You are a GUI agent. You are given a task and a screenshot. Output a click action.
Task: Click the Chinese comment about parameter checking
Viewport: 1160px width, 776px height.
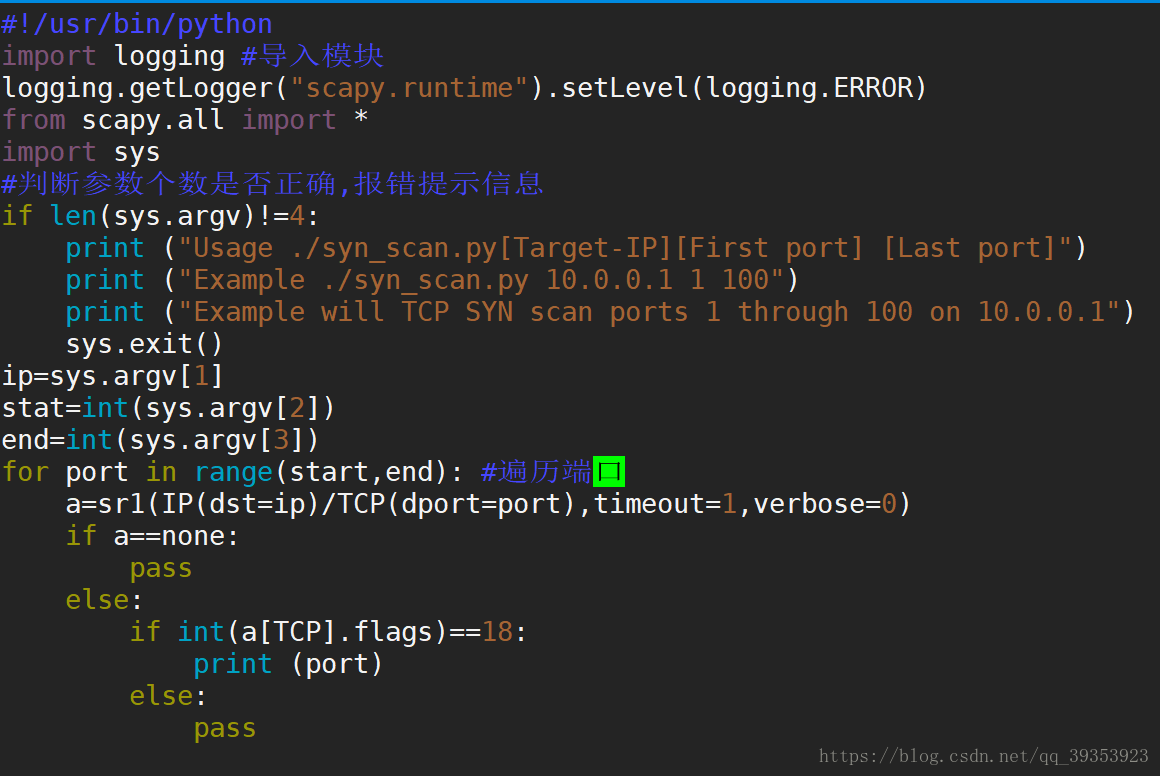coord(272,183)
